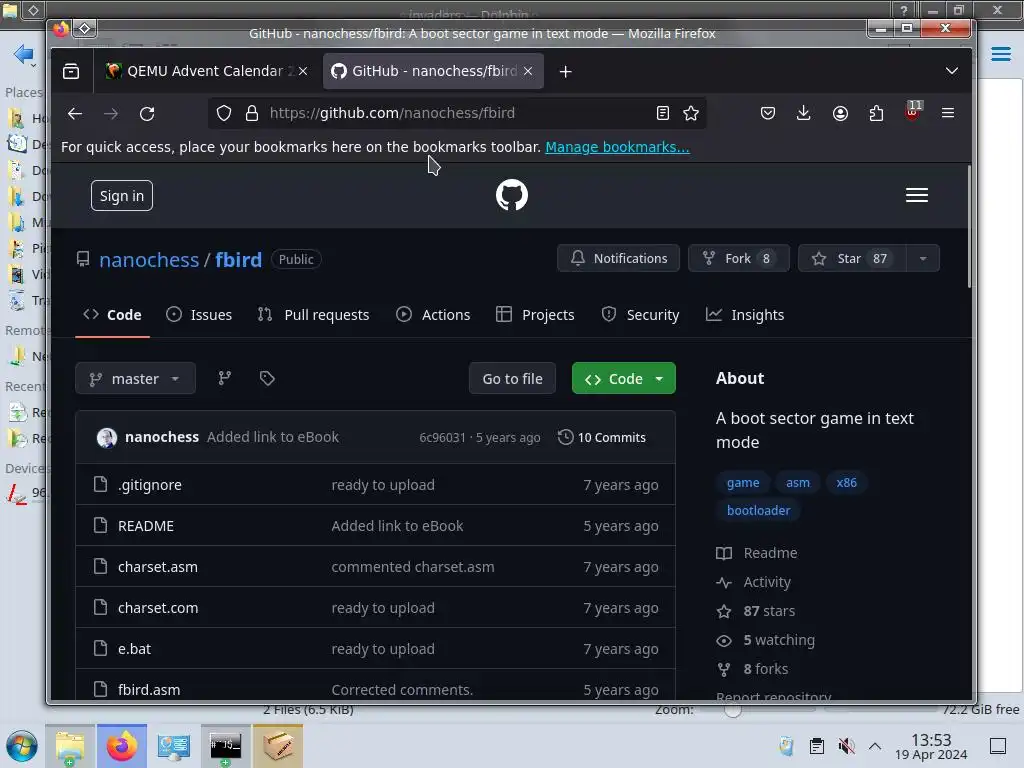Click Dolphin zoom slider handle
The width and height of the screenshot is (1024, 768).
click(733, 711)
